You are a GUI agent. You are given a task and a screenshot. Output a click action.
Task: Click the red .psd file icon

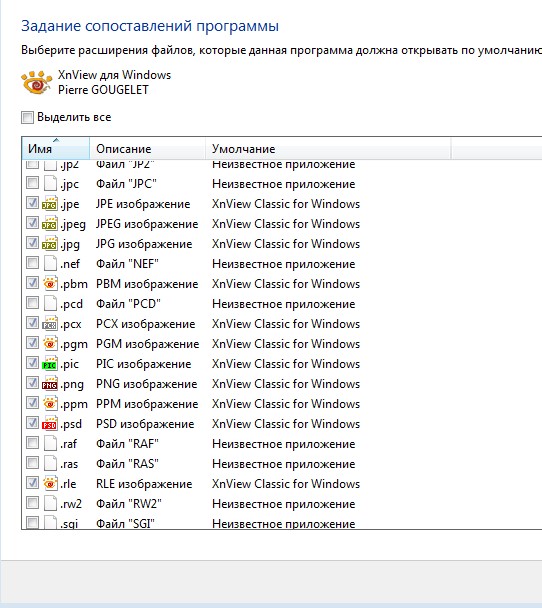click(50, 424)
